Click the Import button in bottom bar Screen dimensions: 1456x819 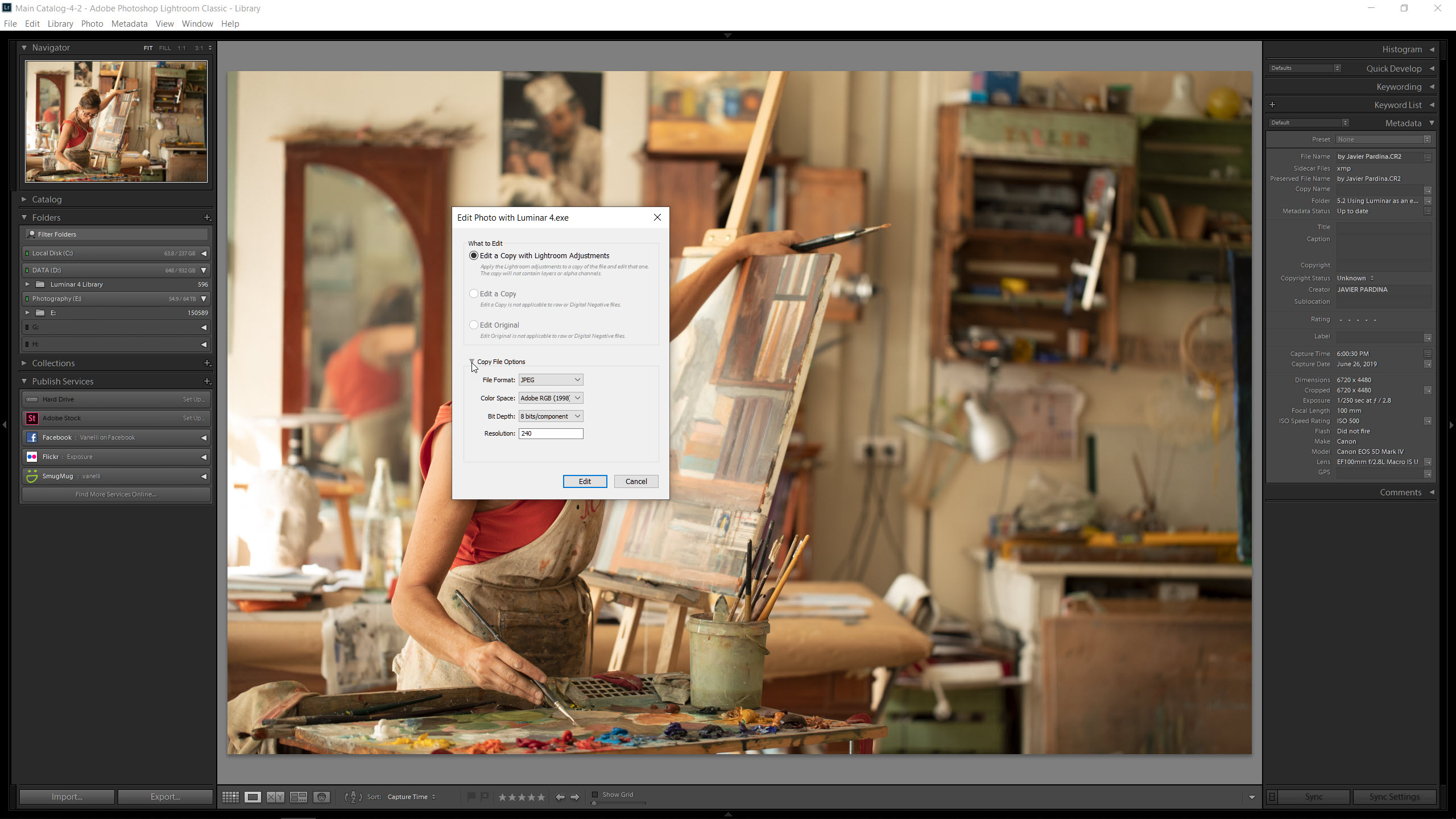point(67,796)
